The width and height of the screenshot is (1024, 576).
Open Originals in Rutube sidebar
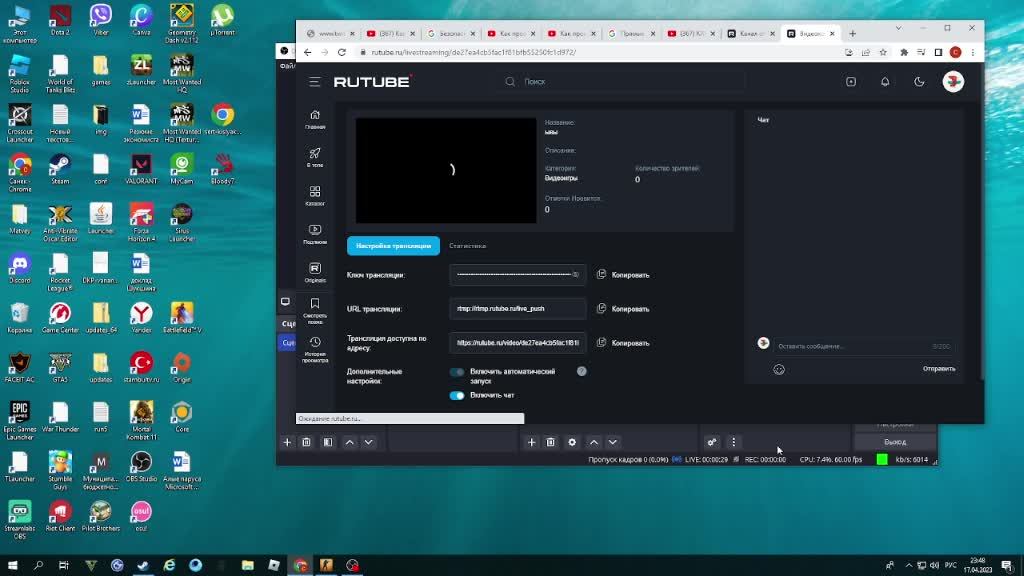315,272
